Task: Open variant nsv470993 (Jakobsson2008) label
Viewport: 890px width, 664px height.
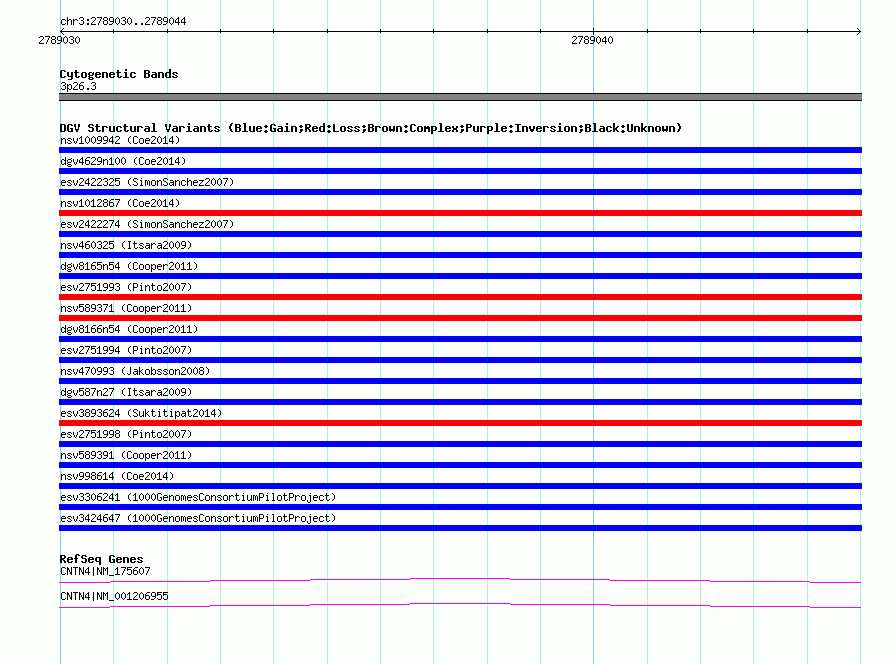Action: tap(135, 371)
